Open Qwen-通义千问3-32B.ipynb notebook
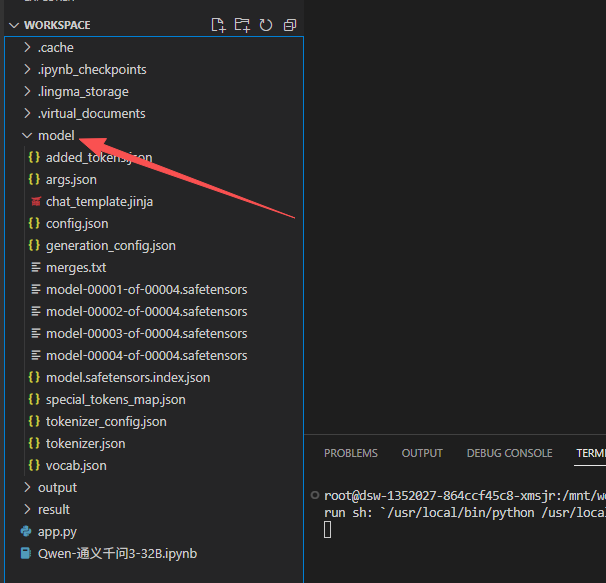The image size is (606, 583). coord(117,554)
